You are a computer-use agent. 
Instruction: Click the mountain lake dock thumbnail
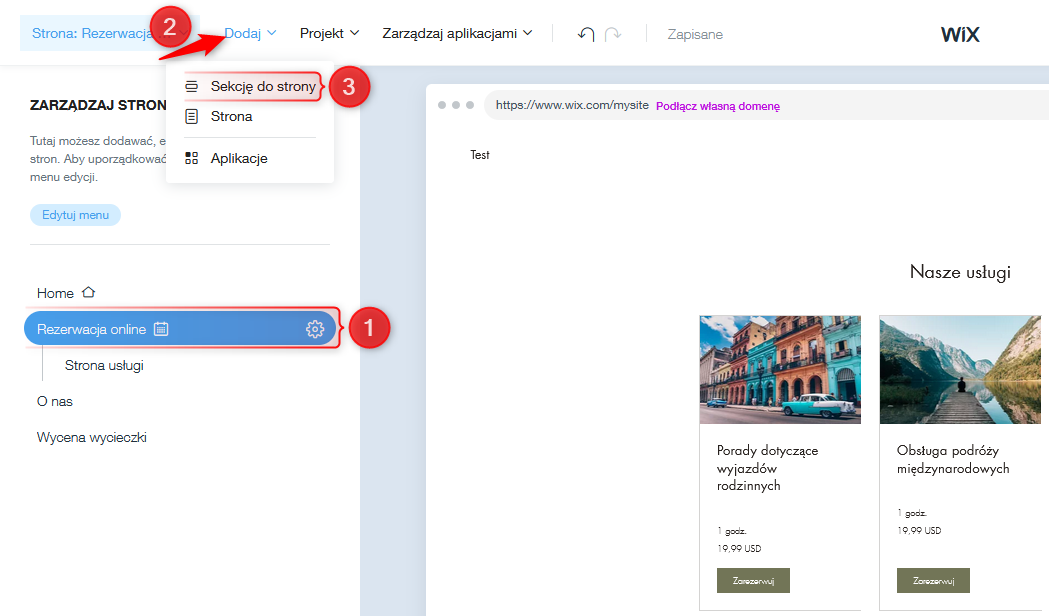click(960, 369)
